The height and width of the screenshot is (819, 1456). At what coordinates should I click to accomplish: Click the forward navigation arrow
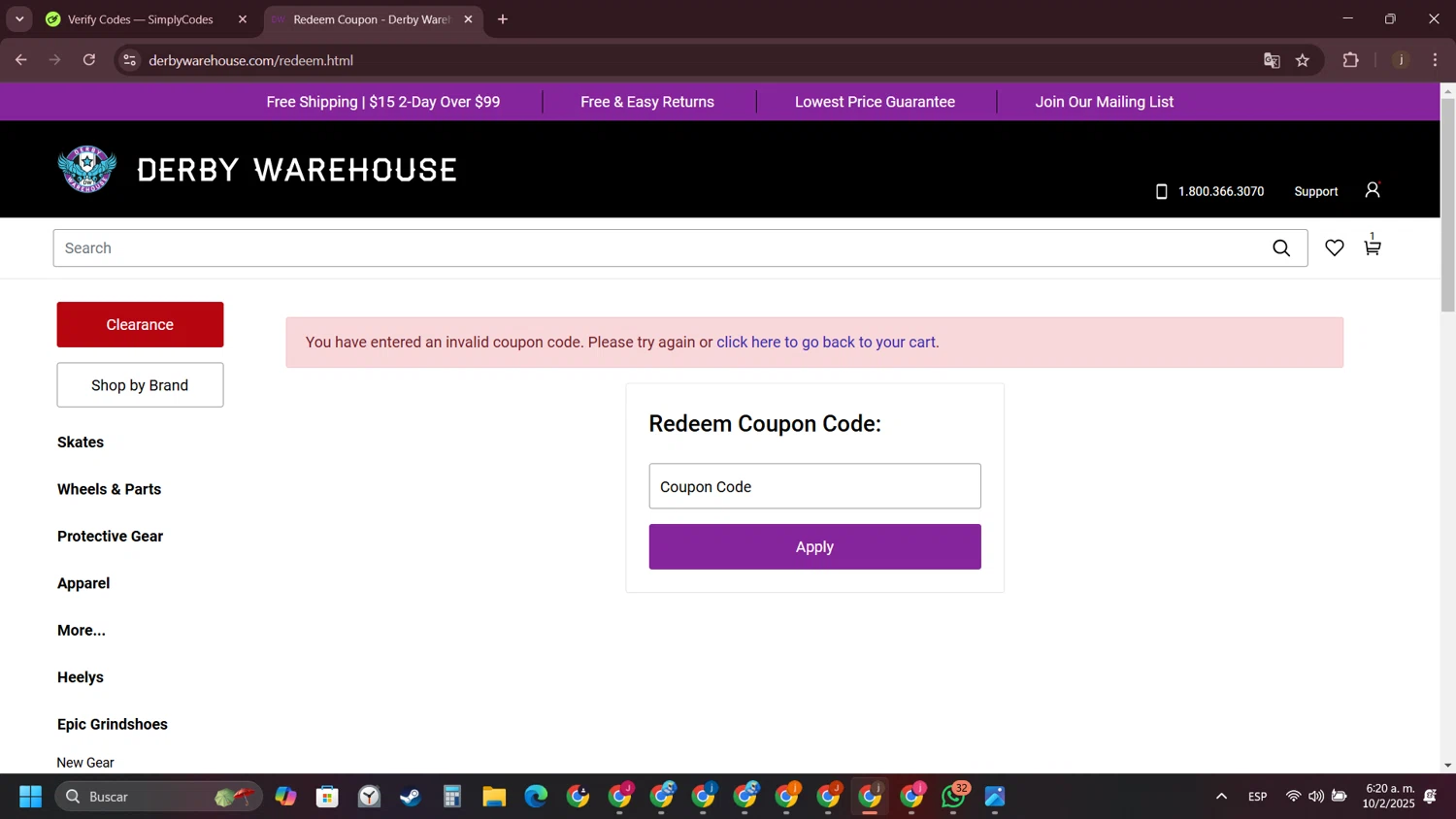(x=55, y=60)
